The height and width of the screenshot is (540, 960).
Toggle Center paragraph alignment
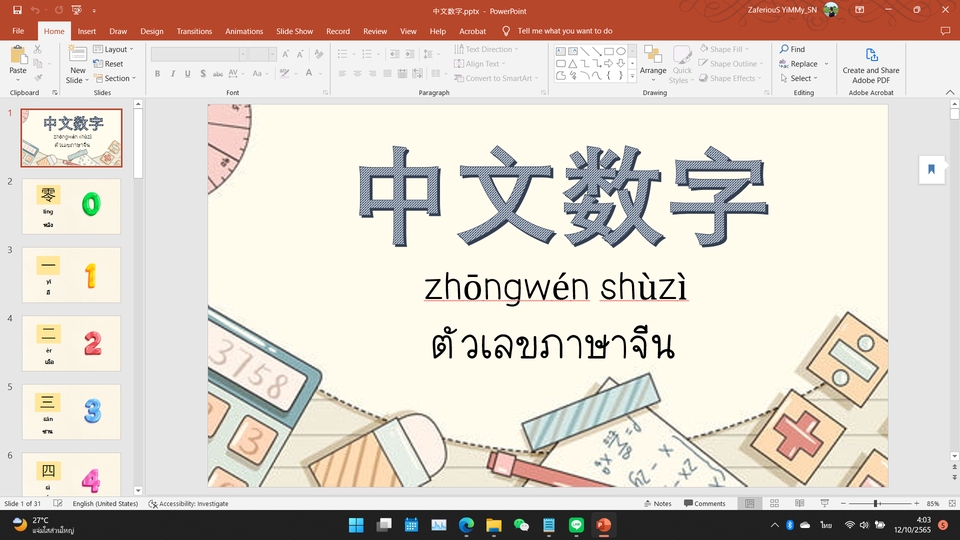click(357, 73)
